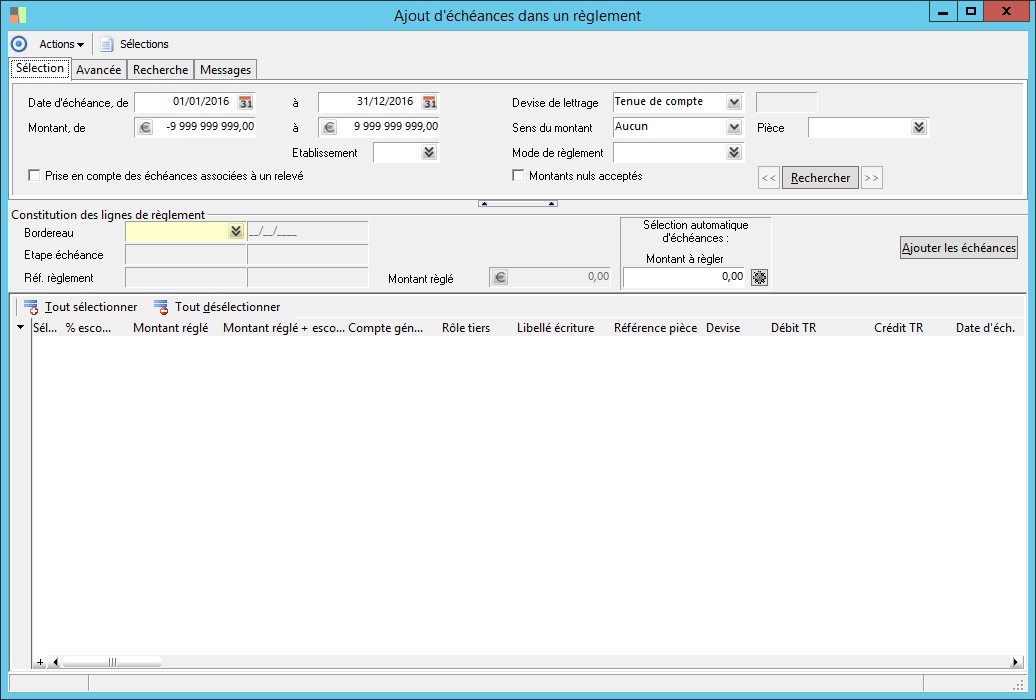Click Tout sélectionner icon
Screen dimensions: 1036x700
[31, 307]
